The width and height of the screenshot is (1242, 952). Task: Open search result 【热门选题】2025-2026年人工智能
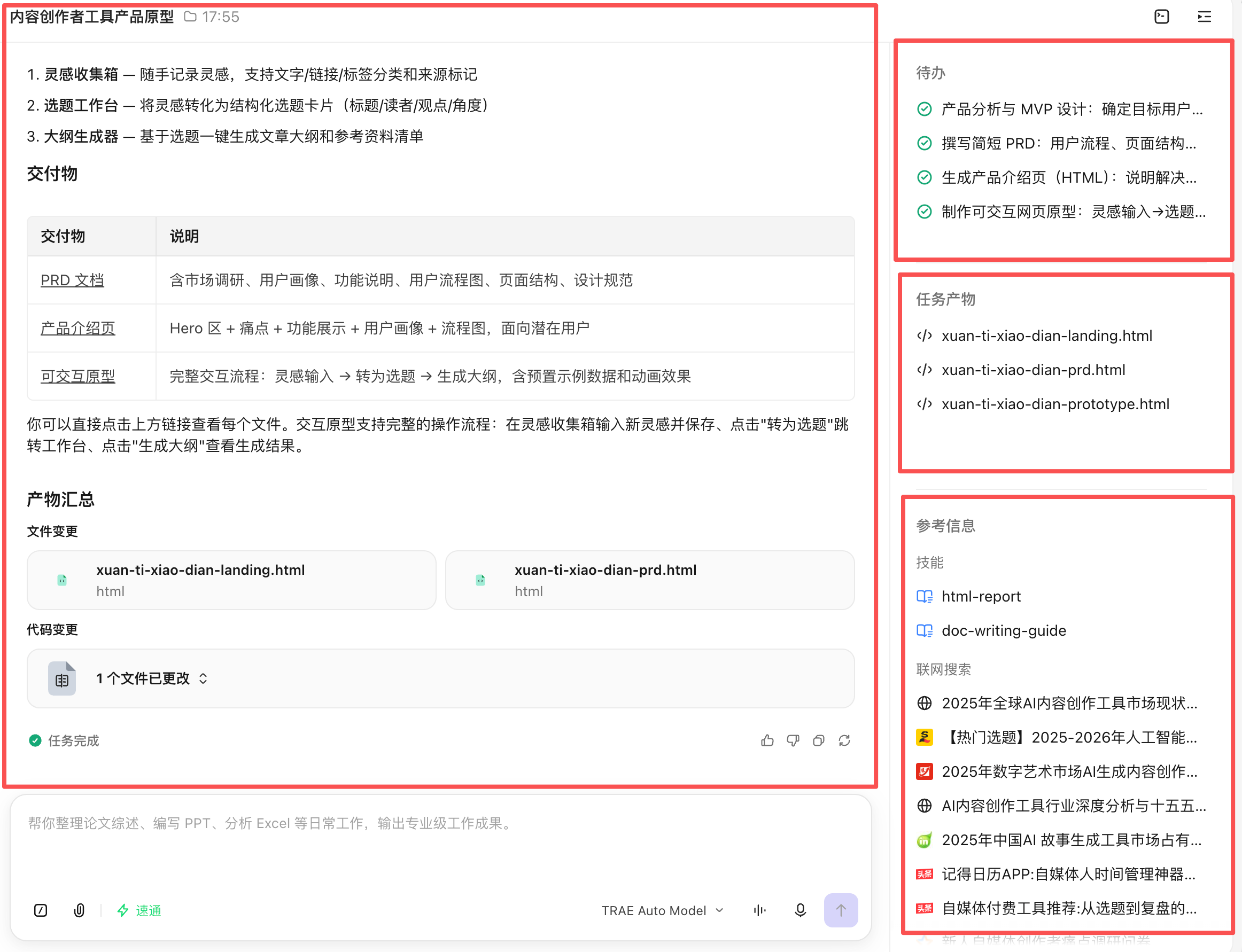[1058, 738]
